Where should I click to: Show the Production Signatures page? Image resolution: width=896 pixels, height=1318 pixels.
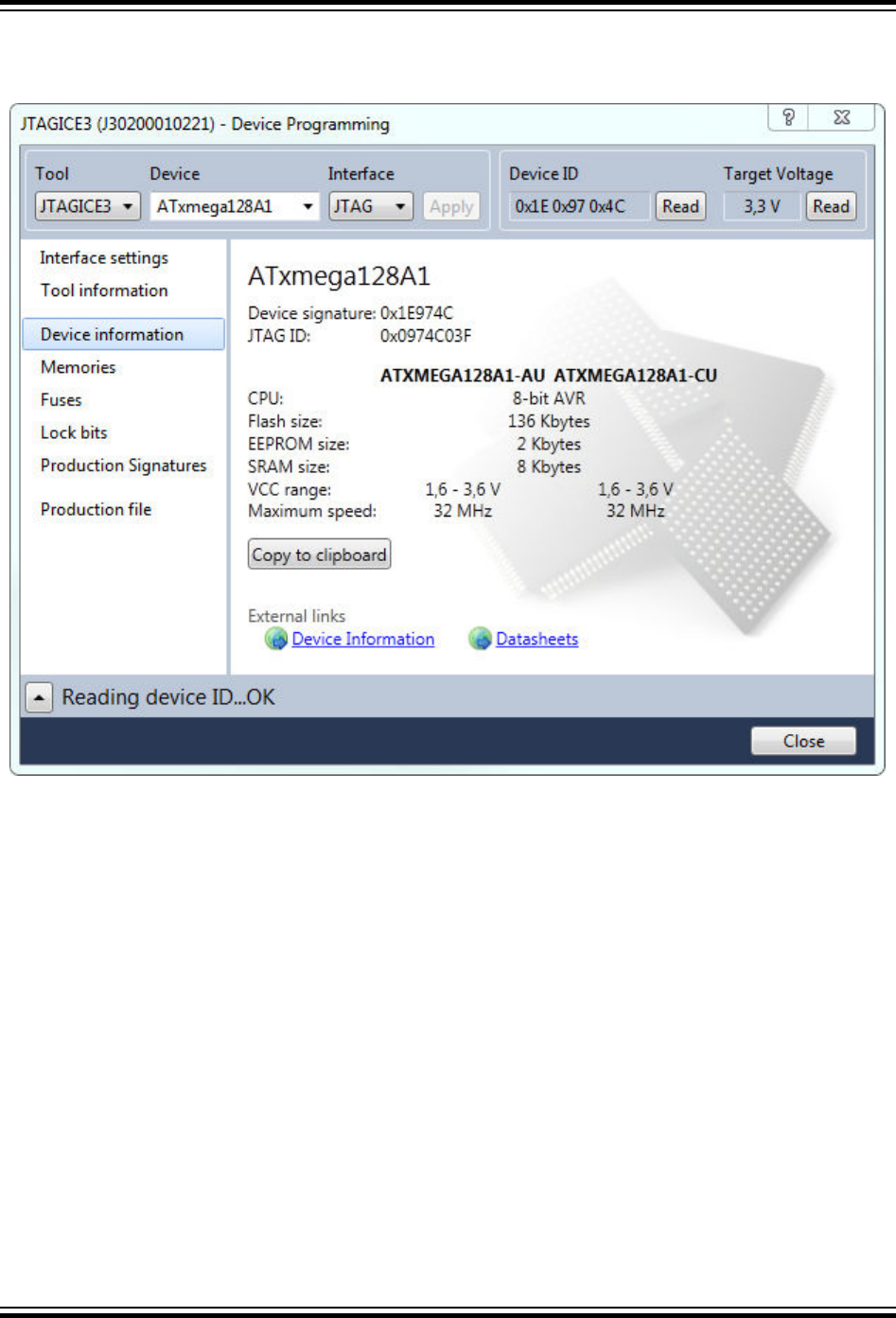pyautogui.click(x=123, y=466)
